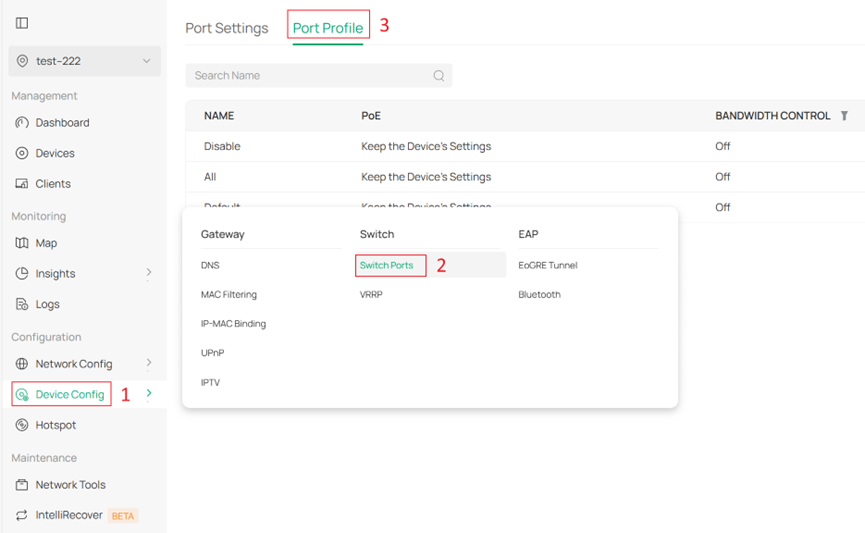
Task: Click the Devices icon in the sidebar
Action: (x=22, y=153)
